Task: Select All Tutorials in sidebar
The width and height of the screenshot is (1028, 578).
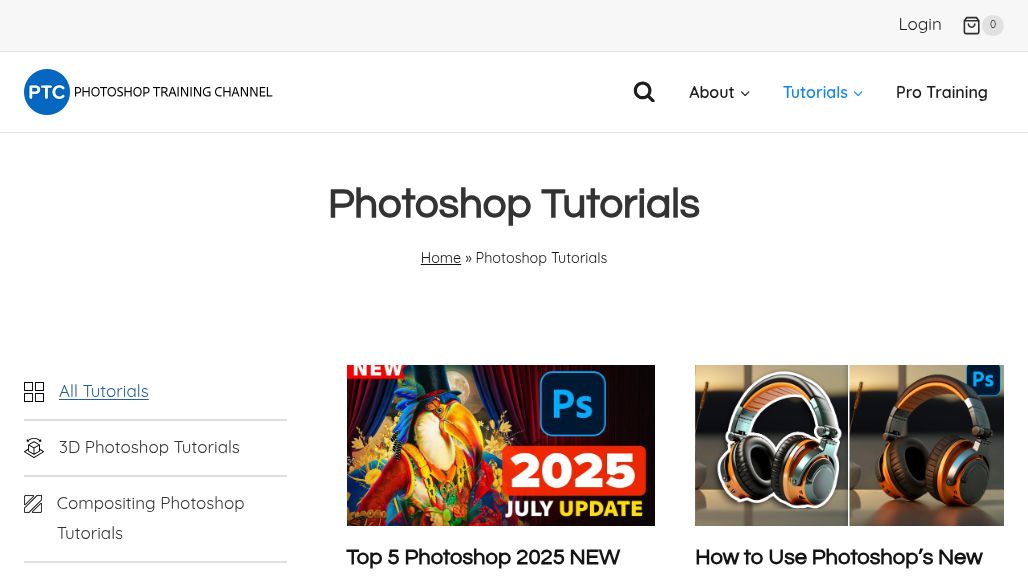Action: coord(104,391)
